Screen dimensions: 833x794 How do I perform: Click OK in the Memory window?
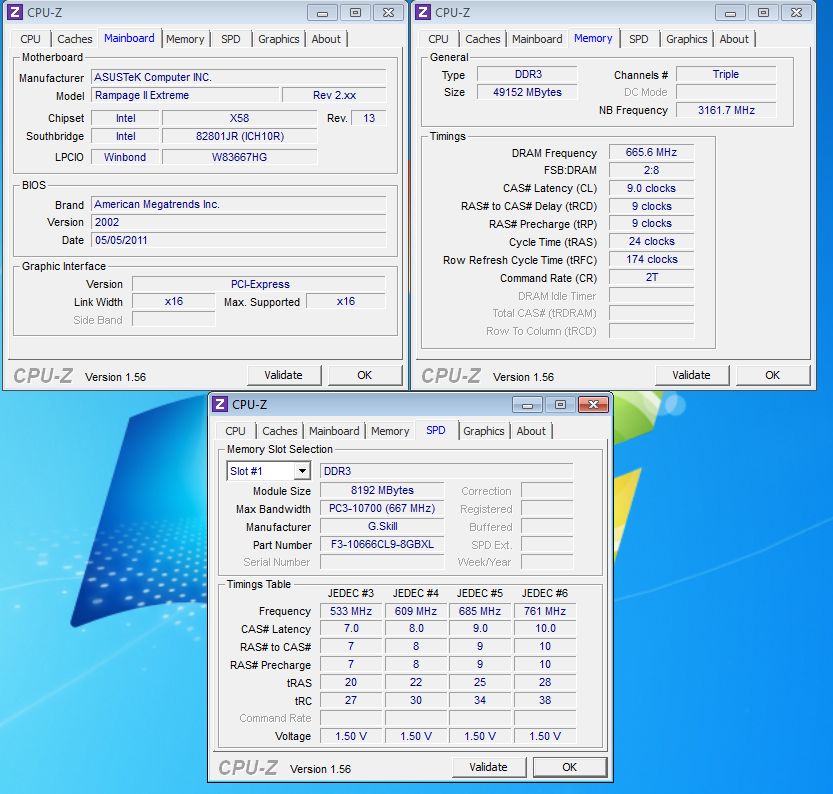tap(772, 375)
